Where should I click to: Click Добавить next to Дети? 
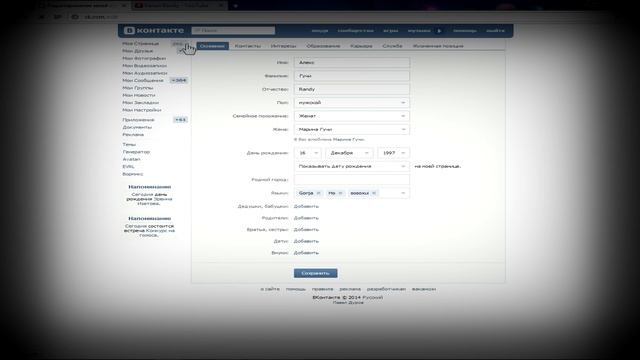[x=306, y=241]
